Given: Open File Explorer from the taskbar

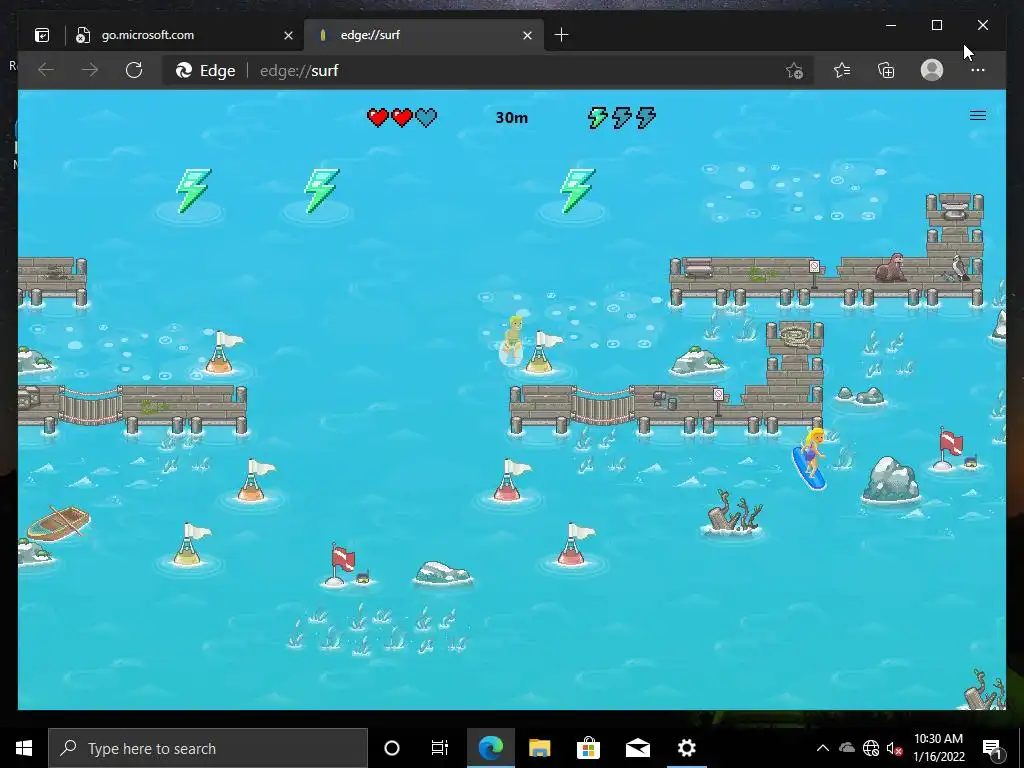Looking at the screenshot, I should tap(539, 748).
